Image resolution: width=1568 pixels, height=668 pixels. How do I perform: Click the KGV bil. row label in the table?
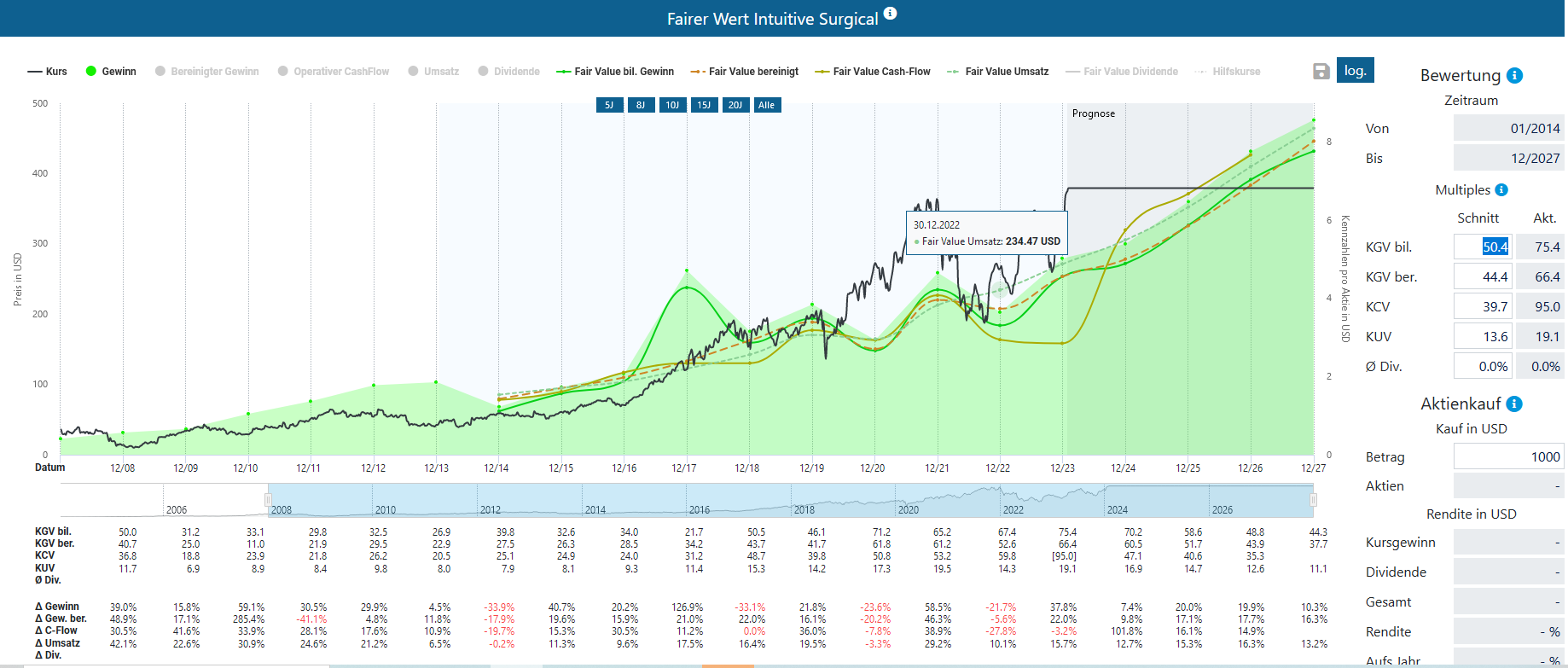click(x=53, y=531)
